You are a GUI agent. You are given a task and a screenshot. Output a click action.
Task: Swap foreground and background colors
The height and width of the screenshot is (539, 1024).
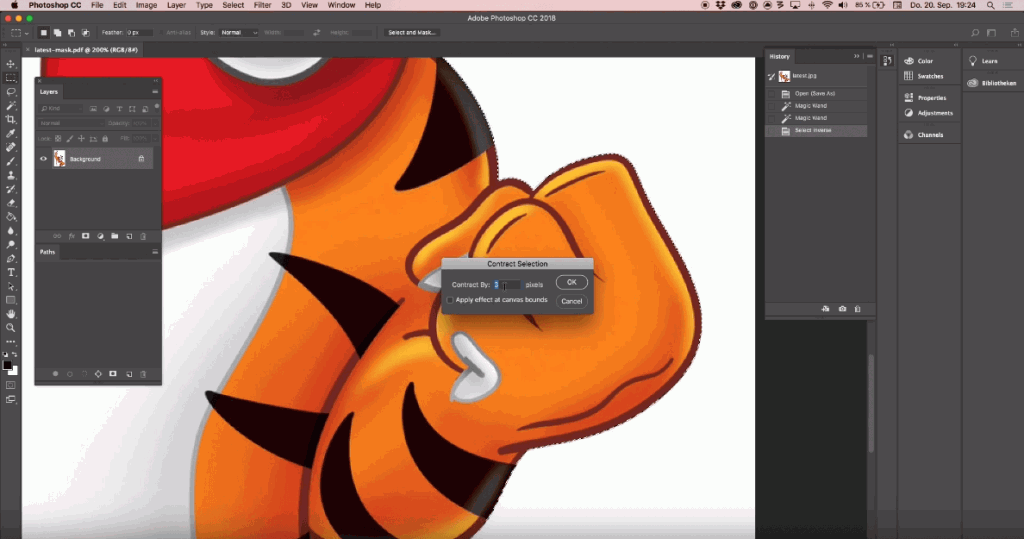click(15, 355)
